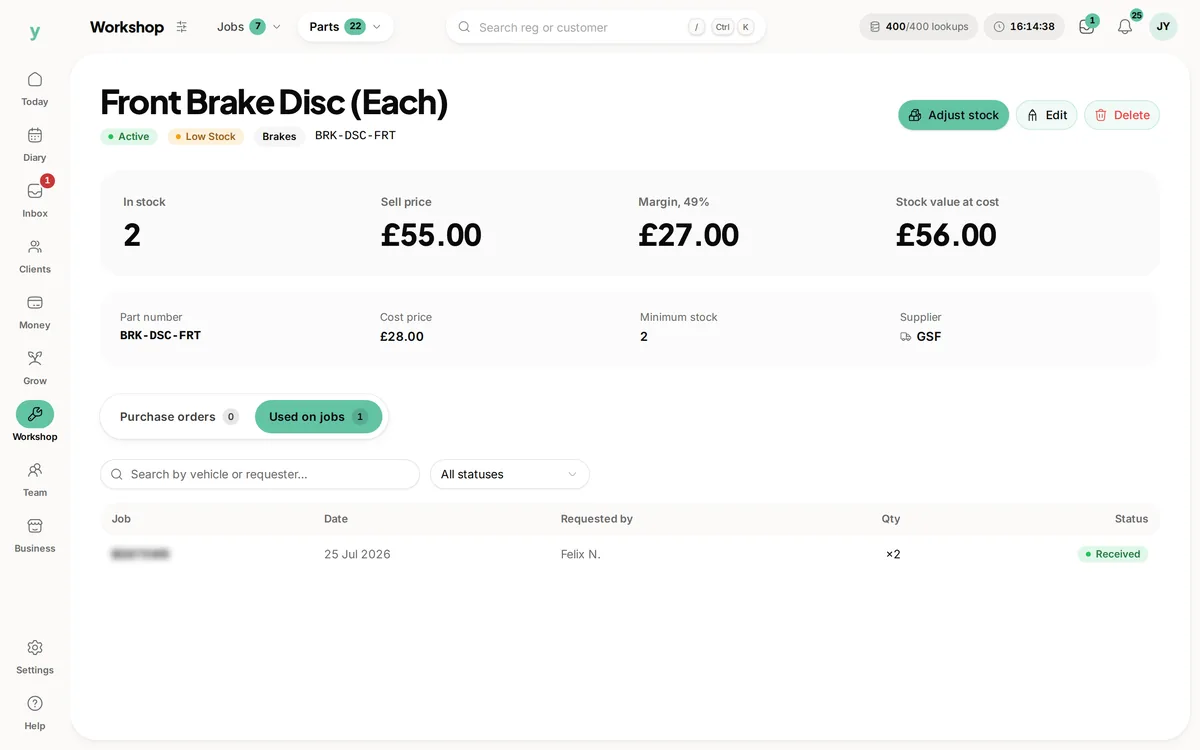Click the Edit button
1200x750 pixels.
click(1047, 115)
